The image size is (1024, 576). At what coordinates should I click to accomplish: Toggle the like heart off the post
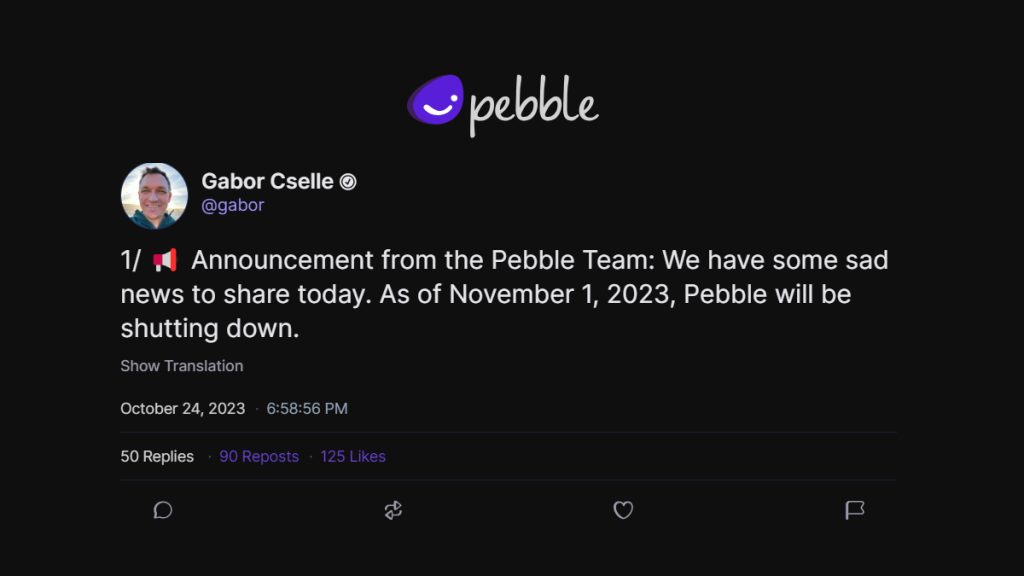(623, 510)
